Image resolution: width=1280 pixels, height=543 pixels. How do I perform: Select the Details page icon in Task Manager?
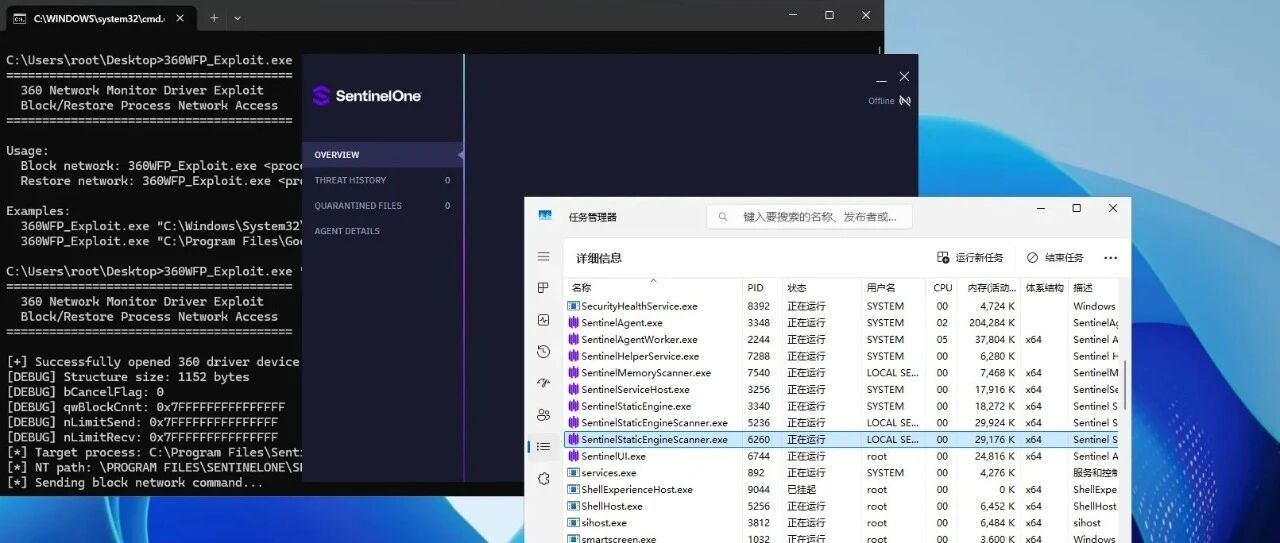click(543, 446)
